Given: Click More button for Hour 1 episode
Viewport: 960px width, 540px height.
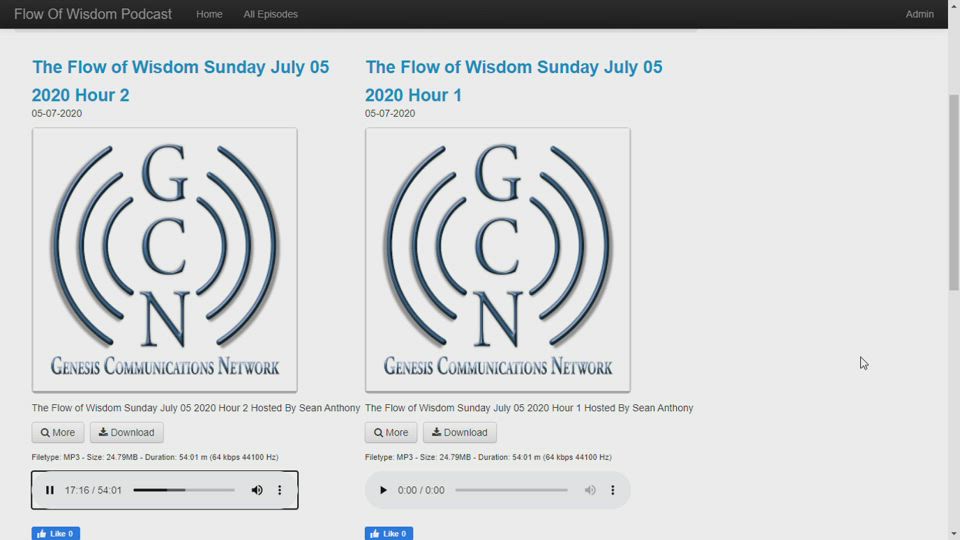Looking at the screenshot, I should (391, 433).
